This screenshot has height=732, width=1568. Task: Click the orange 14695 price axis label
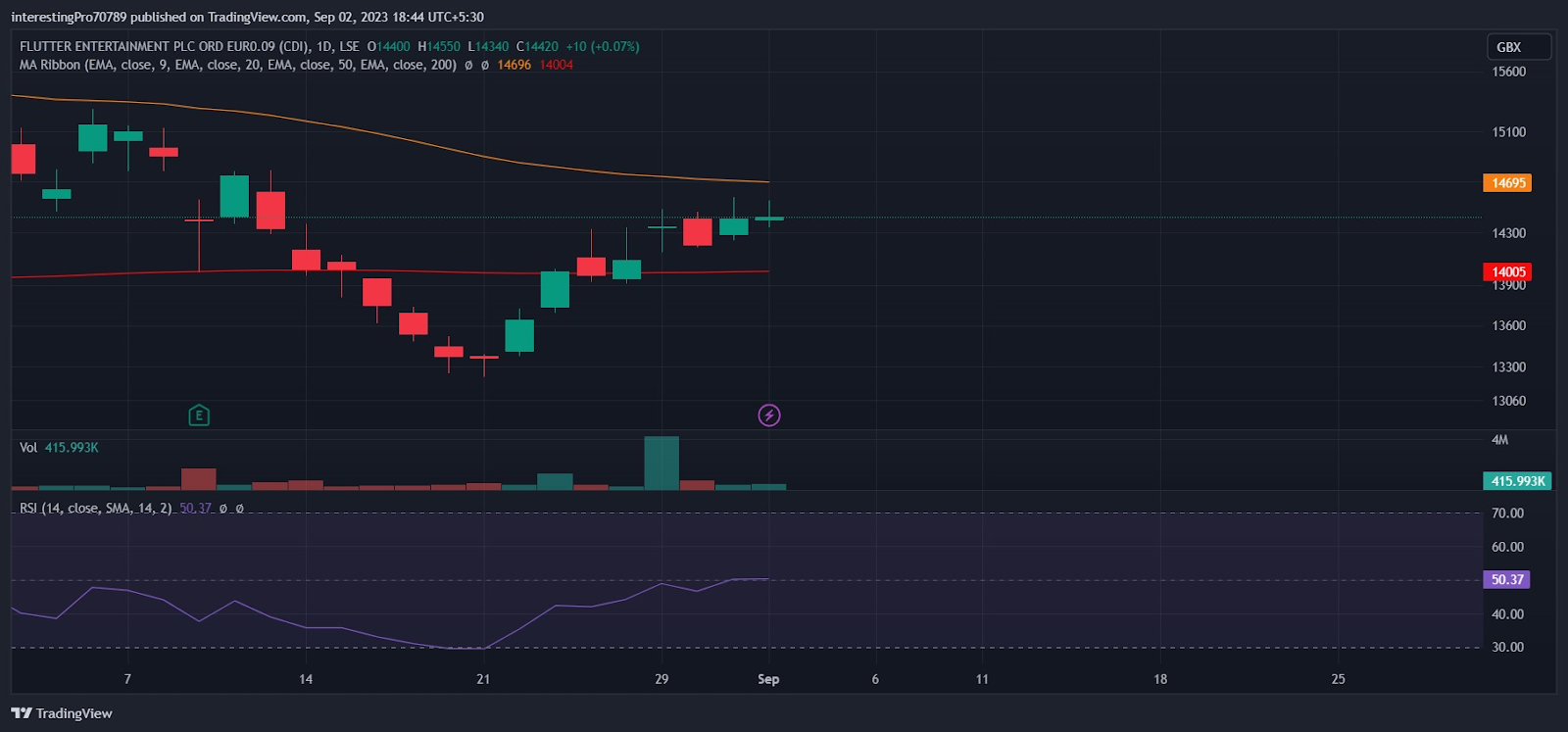click(x=1507, y=183)
